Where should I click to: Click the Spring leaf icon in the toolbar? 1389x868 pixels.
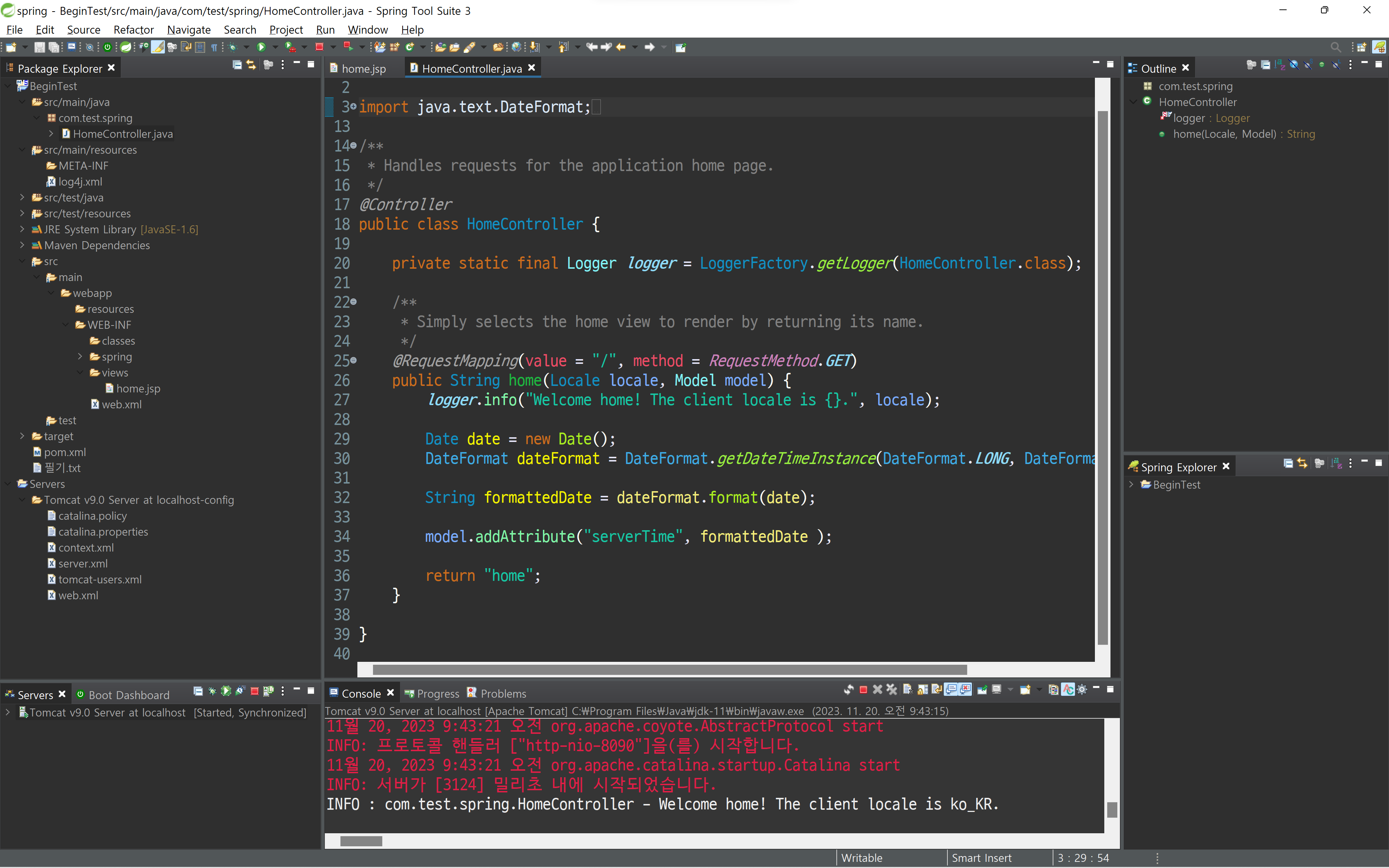pyautogui.click(x=125, y=47)
